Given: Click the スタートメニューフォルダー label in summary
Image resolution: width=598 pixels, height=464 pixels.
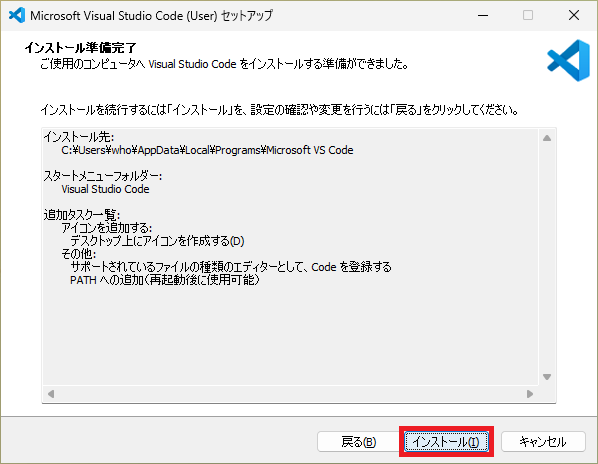Looking at the screenshot, I should (x=103, y=176).
